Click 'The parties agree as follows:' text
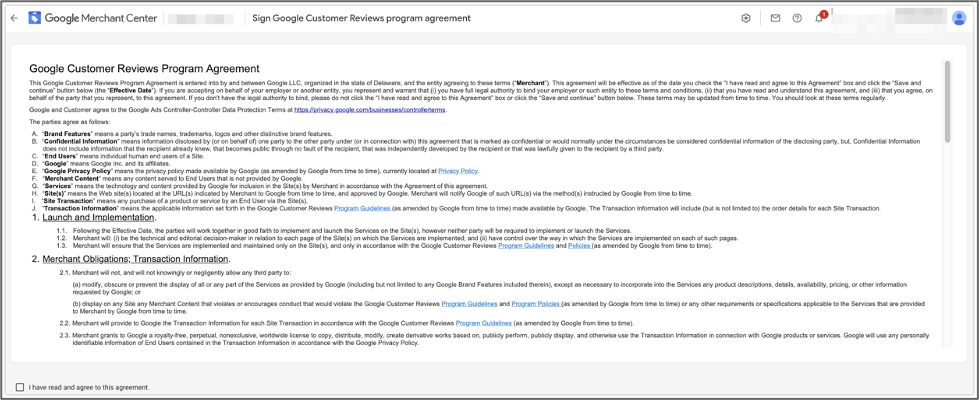Viewport: 979px width, 402px height. point(70,122)
